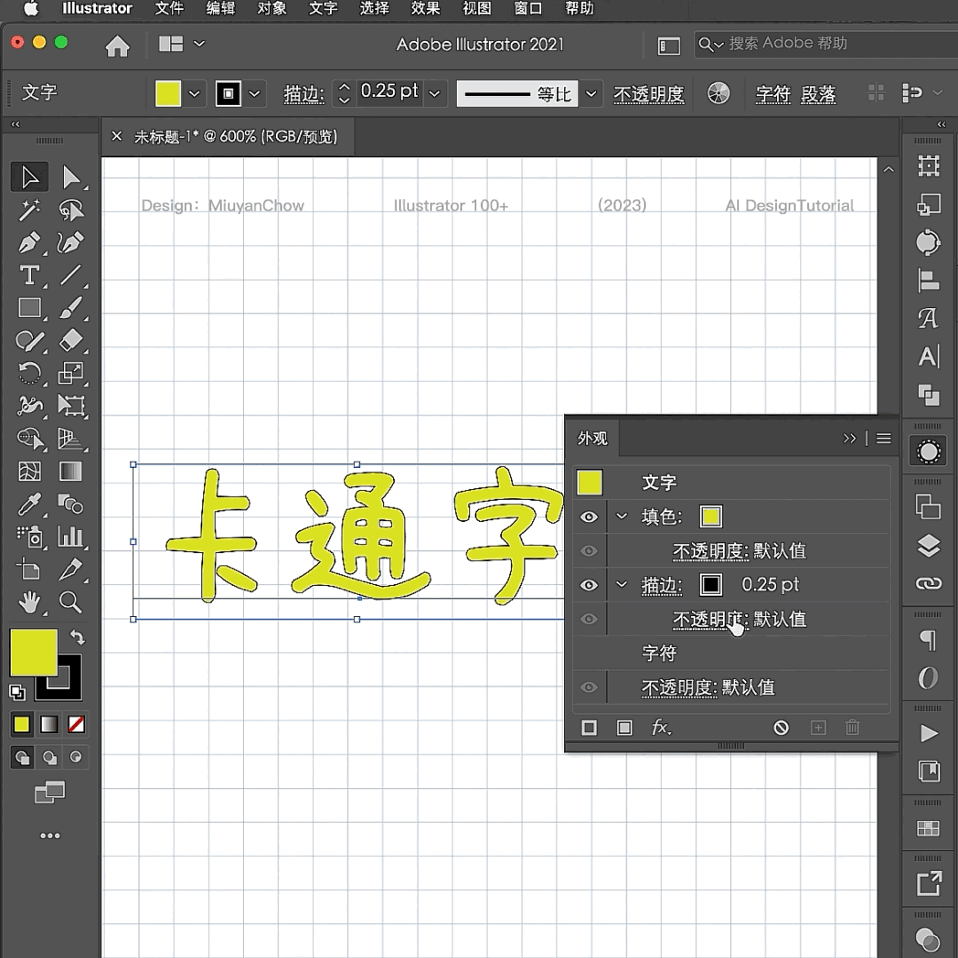958x958 pixels.
Task: Toggle the bottom 不透明度 eye icon
Action: pyautogui.click(x=589, y=687)
